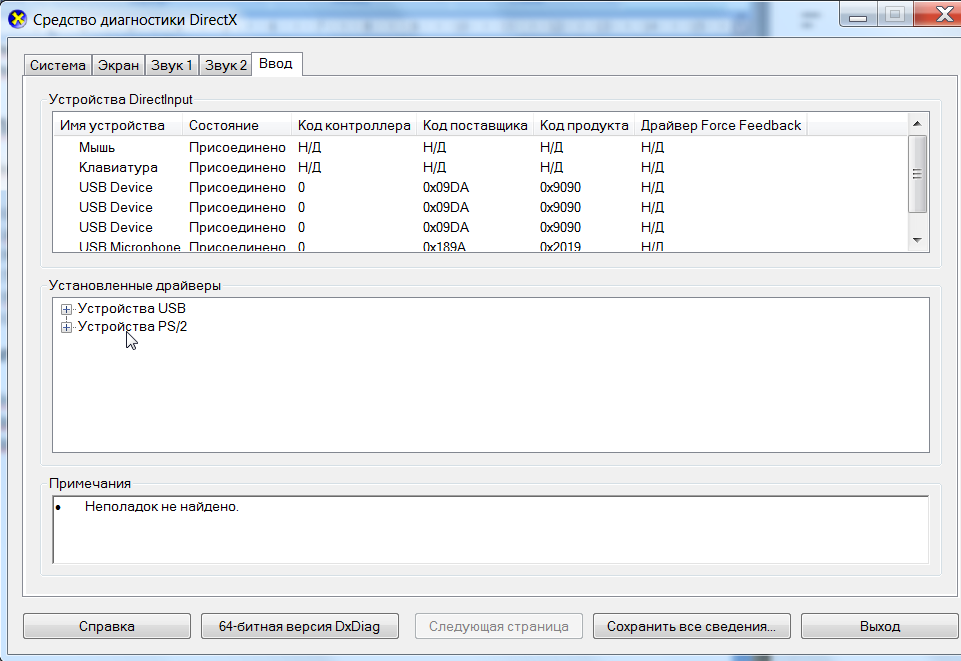Switch to the Система tab
This screenshot has height=661, width=961.
click(x=58, y=65)
